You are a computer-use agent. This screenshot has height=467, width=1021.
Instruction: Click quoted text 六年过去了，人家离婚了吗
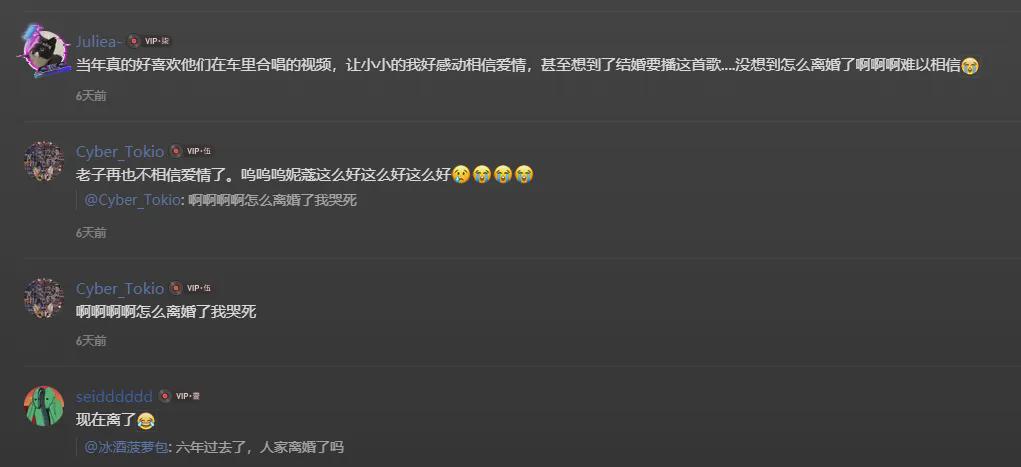pos(259,447)
